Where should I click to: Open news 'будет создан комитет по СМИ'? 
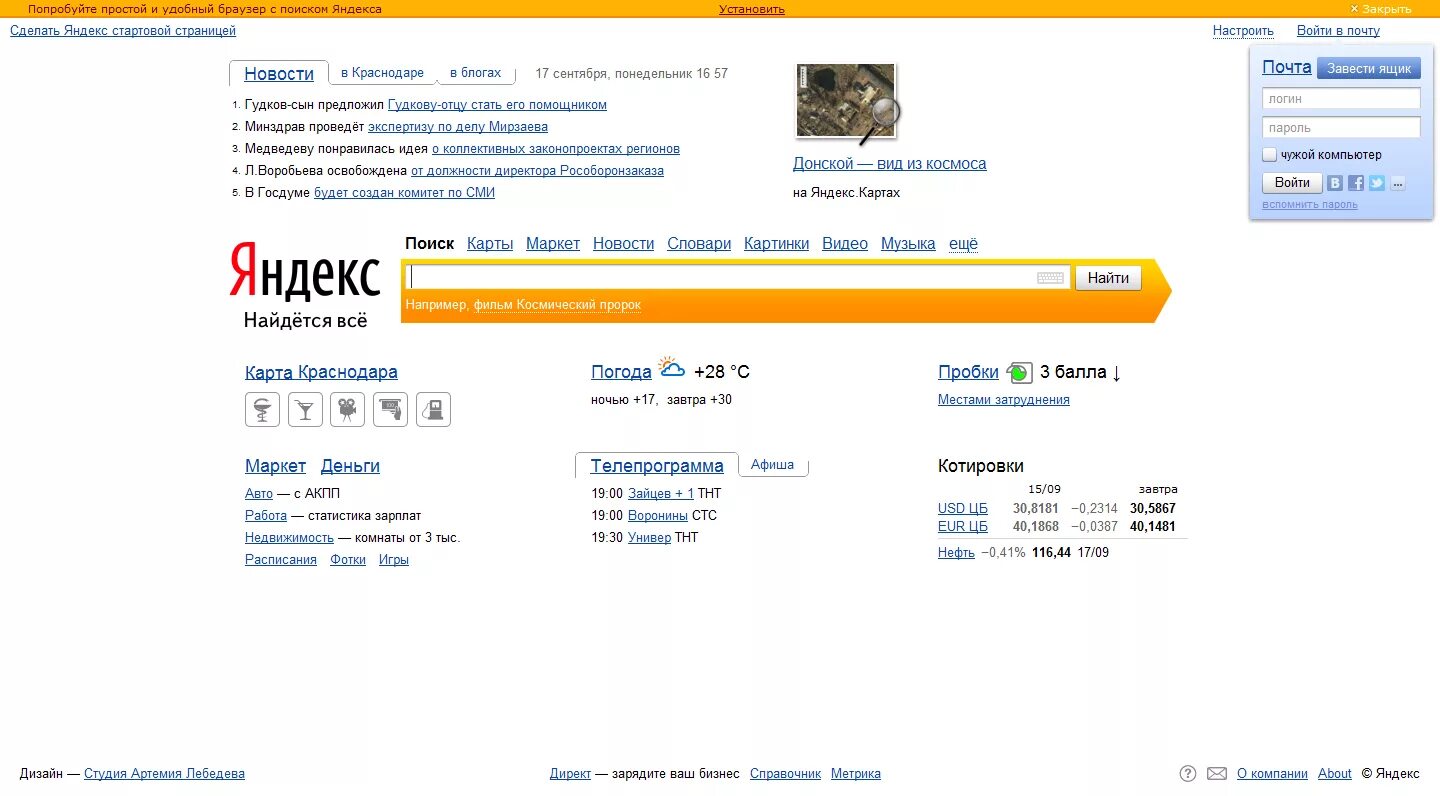pyautogui.click(x=404, y=192)
